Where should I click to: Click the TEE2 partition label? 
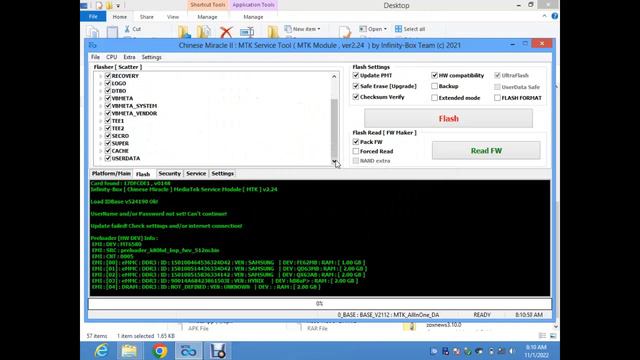(118, 129)
